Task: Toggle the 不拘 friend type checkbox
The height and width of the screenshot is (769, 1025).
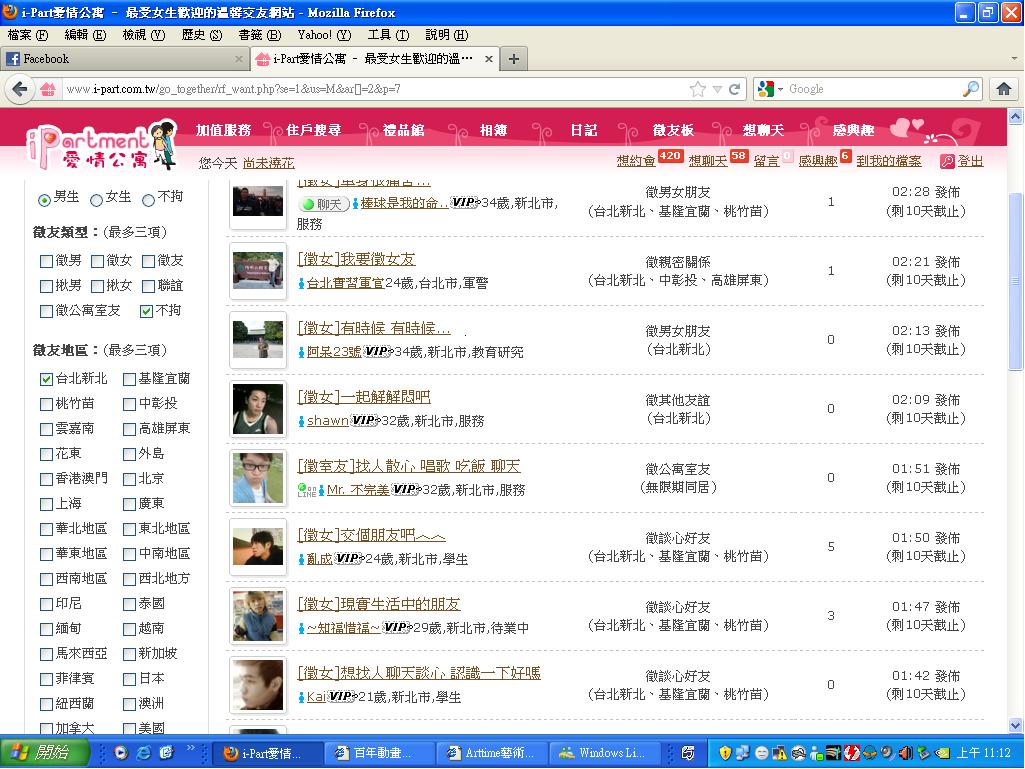Action: 147,311
